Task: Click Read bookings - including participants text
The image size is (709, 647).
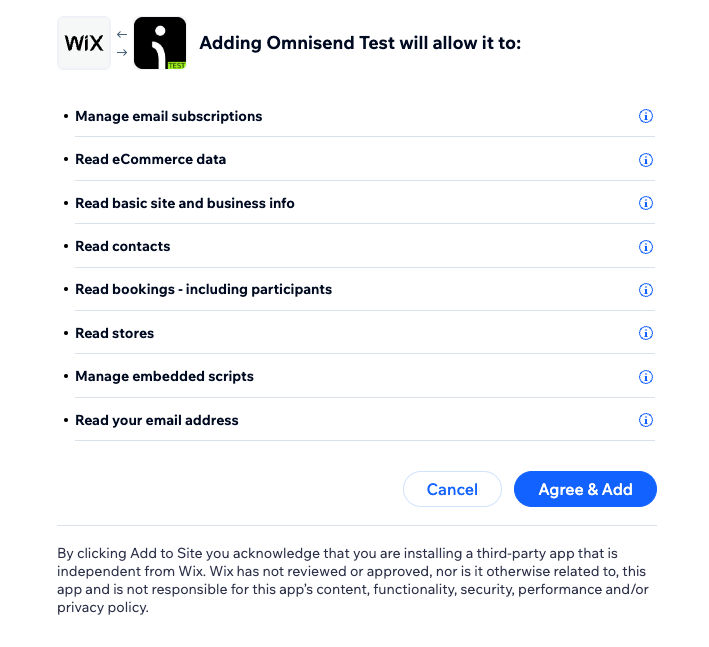Action: point(203,290)
